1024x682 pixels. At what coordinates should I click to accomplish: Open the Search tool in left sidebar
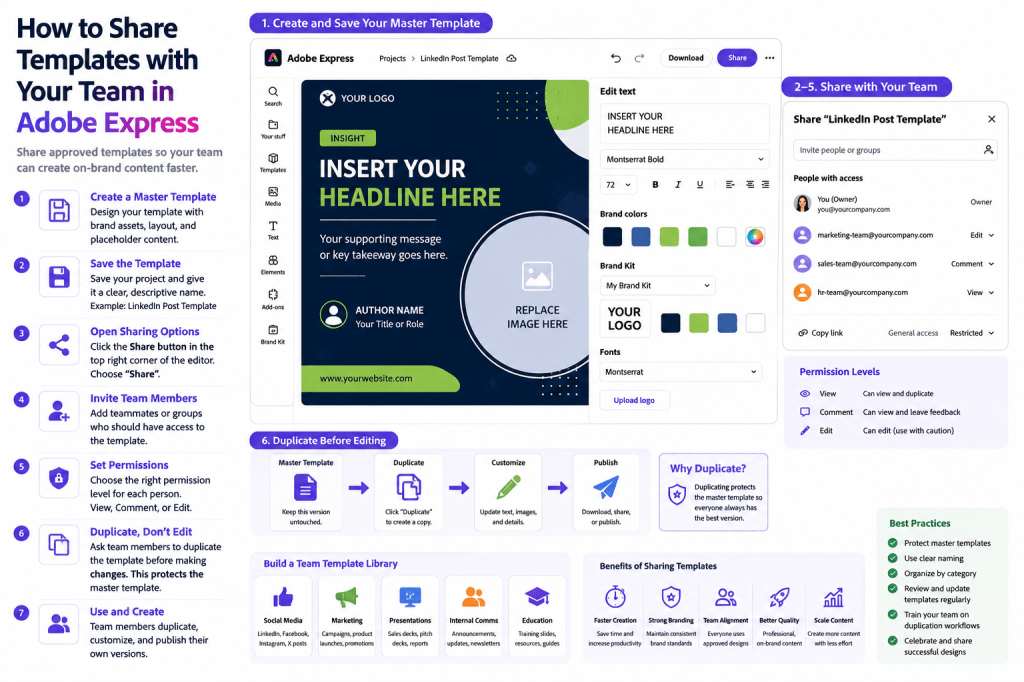273,96
